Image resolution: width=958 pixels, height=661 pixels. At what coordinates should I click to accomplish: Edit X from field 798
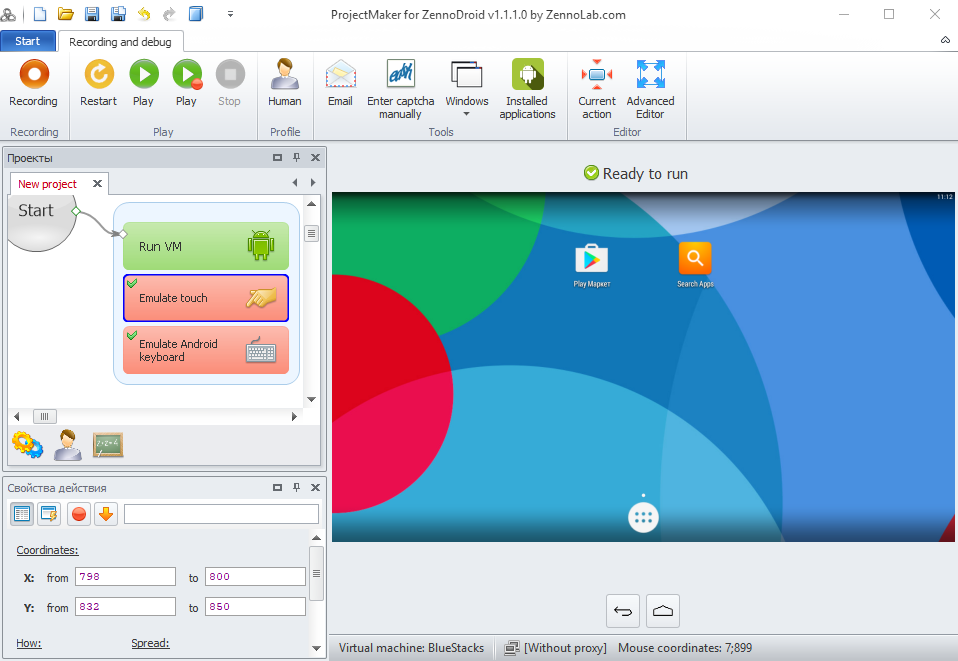pyautogui.click(x=125, y=577)
